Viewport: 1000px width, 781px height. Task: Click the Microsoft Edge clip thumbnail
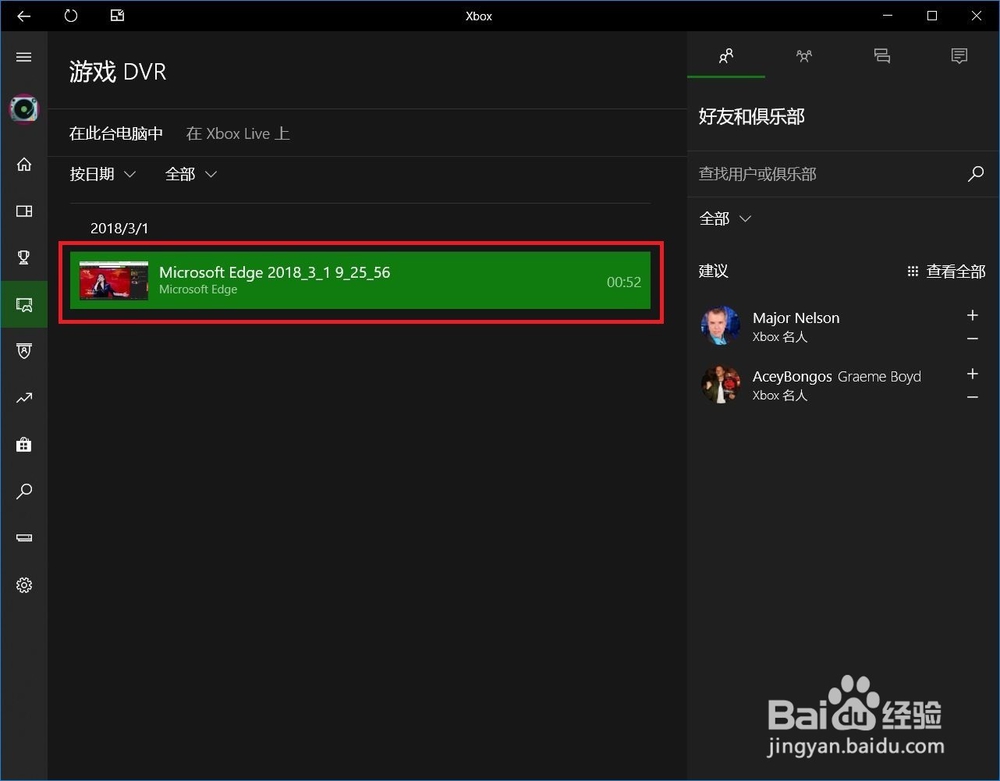pos(114,281)
